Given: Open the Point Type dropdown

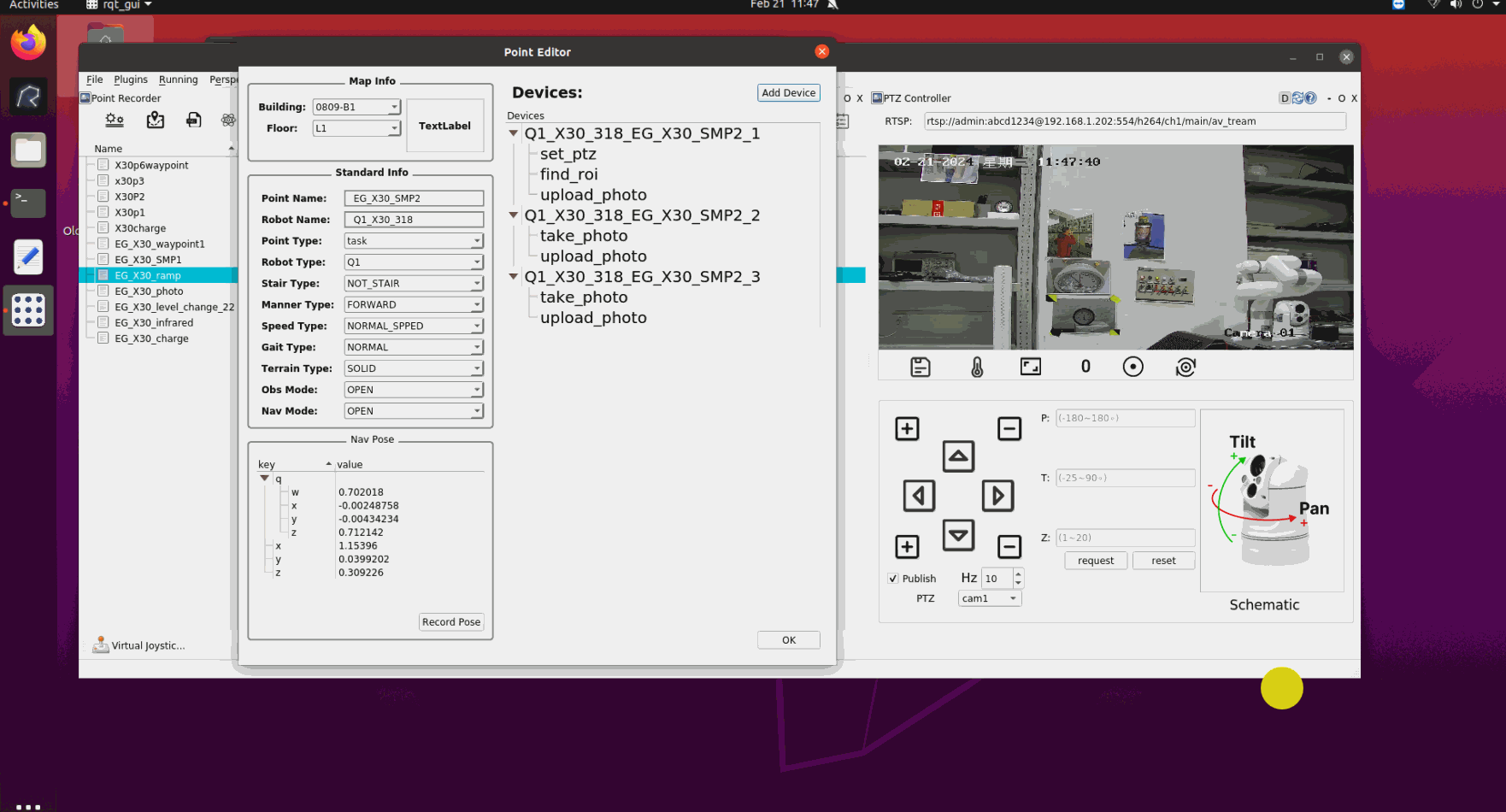Looking at the screenshot, I should click(414, 241).
